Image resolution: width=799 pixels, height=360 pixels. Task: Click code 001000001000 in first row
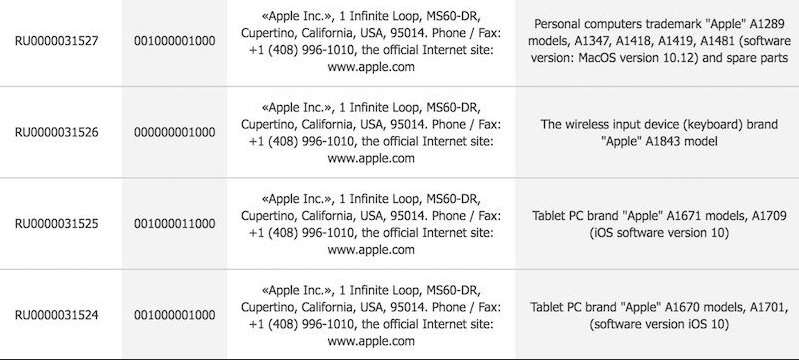point(175,41)
